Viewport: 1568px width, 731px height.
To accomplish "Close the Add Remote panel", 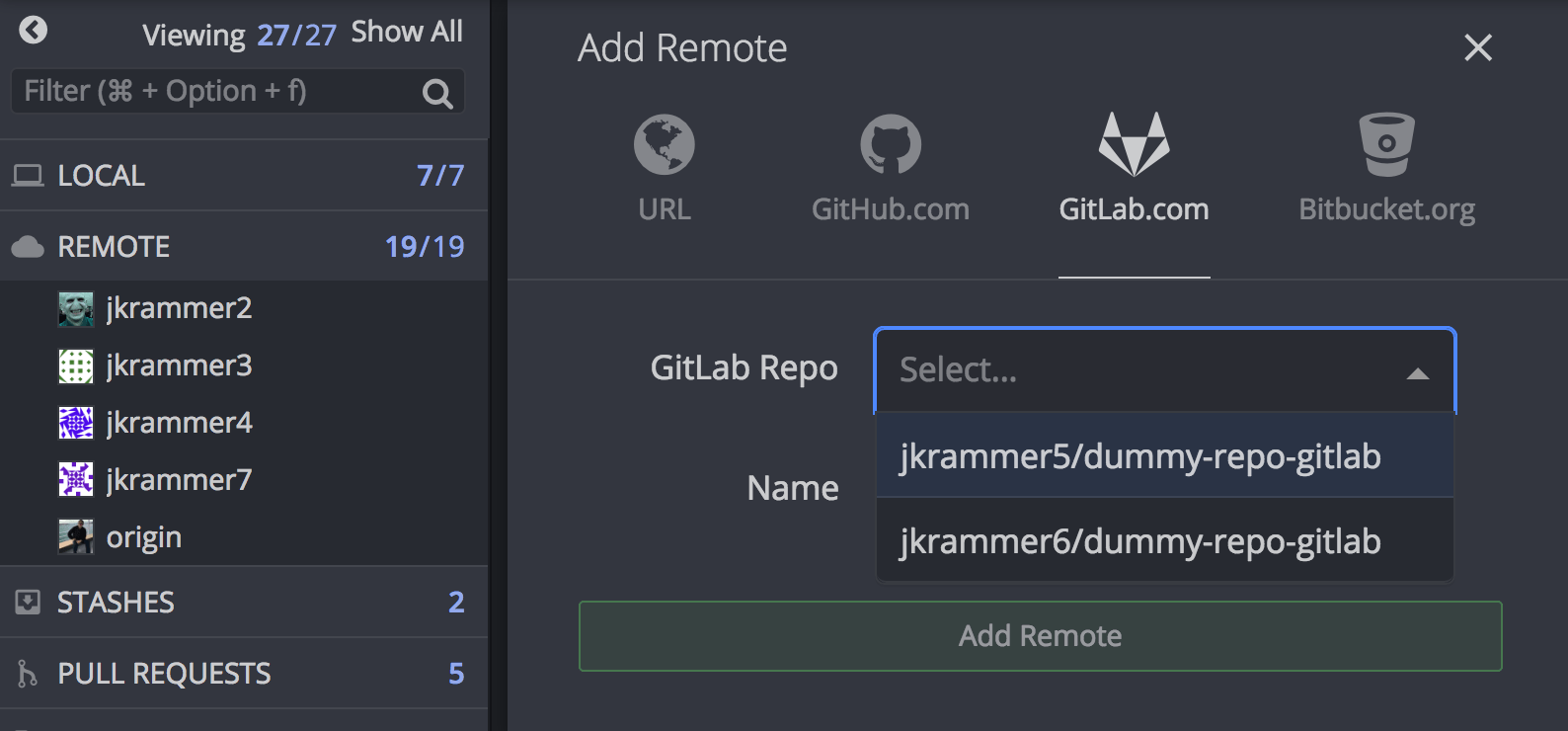I will [x=1477, y=47].
